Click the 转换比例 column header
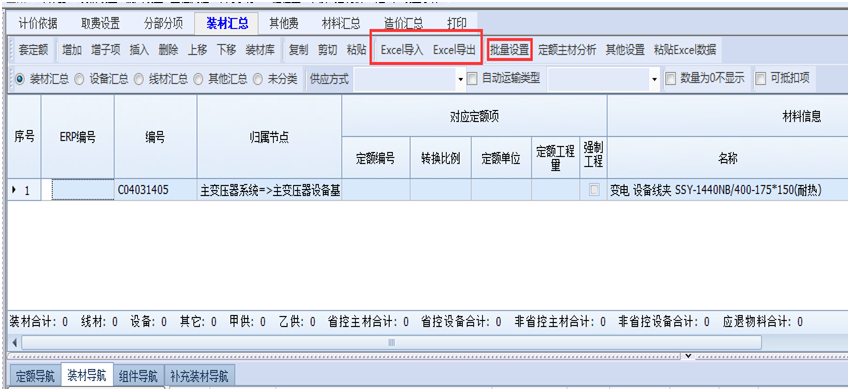 pos(441,158)
